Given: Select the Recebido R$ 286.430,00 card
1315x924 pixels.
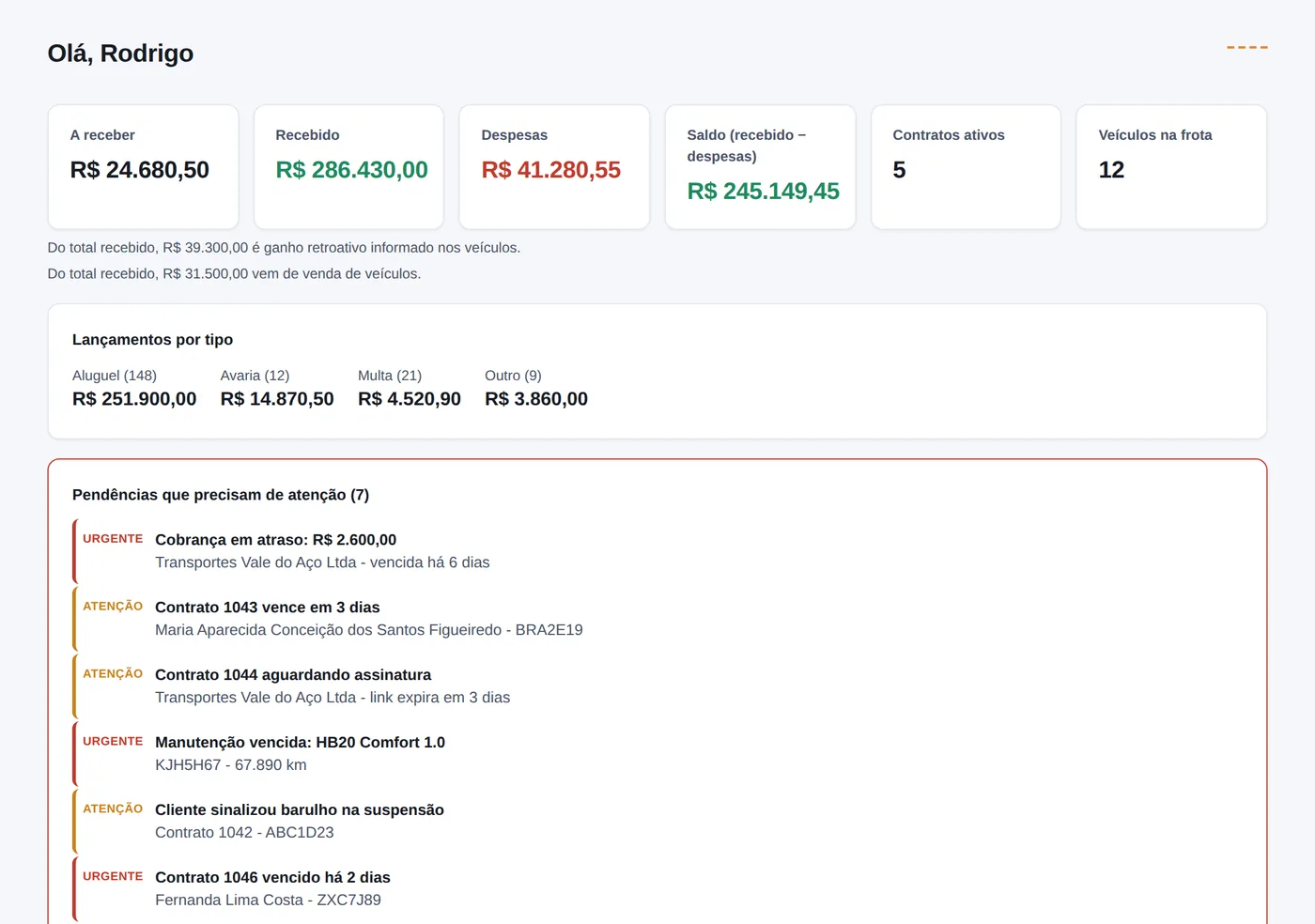Looking at the screenshot, I should [x=348, y=166].
